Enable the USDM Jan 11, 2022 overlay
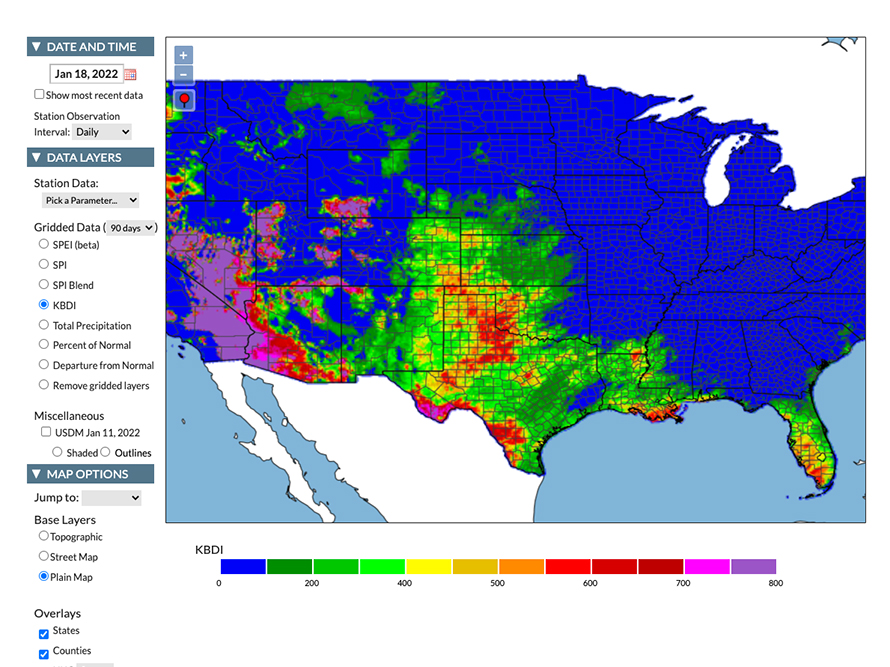Viewport: 890px width, 667px height. click(x=45, y=431)
